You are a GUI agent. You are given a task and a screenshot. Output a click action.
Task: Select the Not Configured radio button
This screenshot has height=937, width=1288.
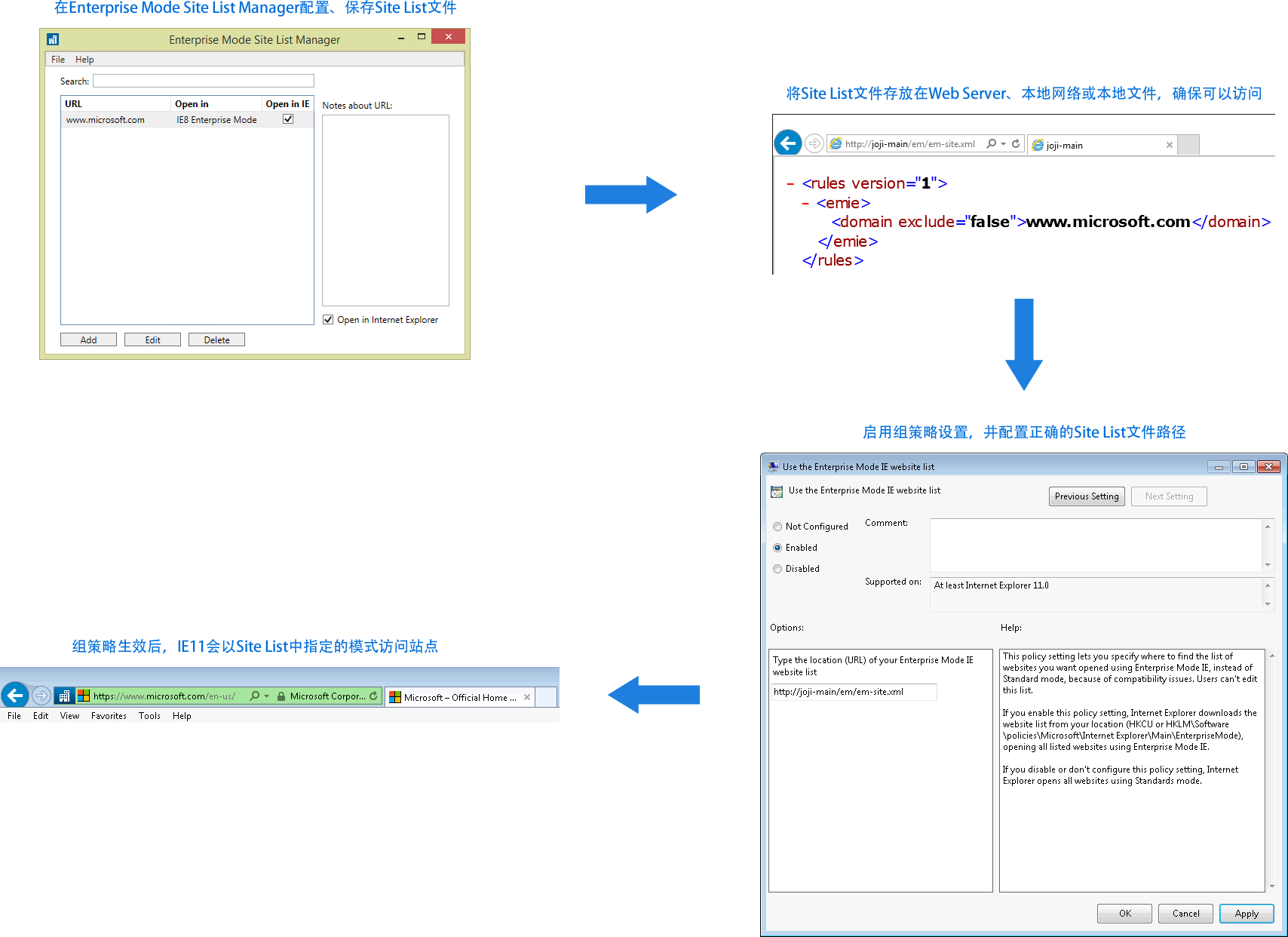(x=777, y=527)
